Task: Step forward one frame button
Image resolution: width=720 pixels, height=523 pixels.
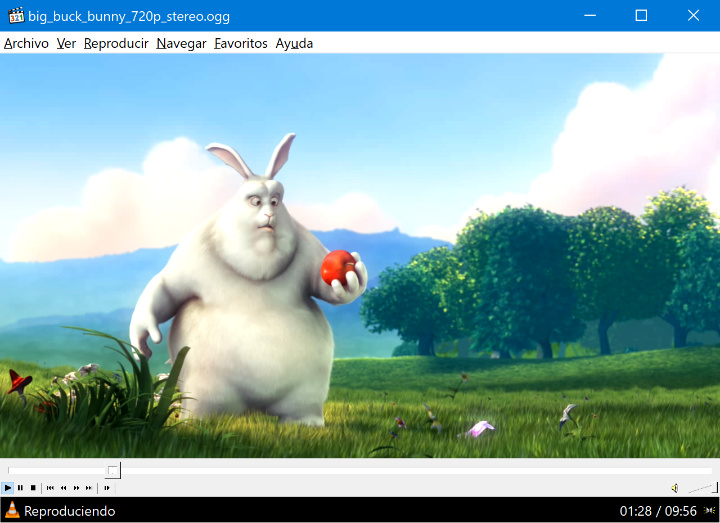Action: [x=107, y=488]
